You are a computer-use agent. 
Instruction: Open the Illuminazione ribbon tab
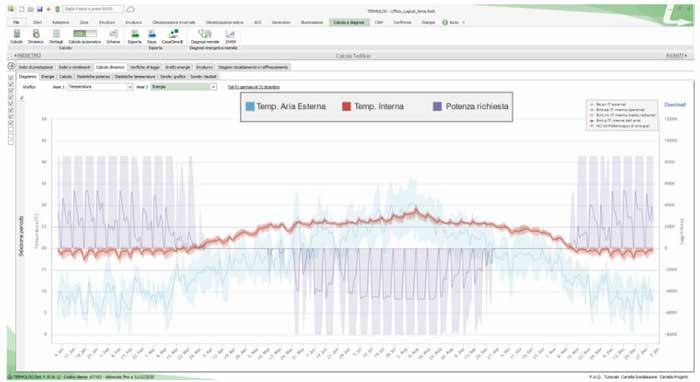[312, 22]
